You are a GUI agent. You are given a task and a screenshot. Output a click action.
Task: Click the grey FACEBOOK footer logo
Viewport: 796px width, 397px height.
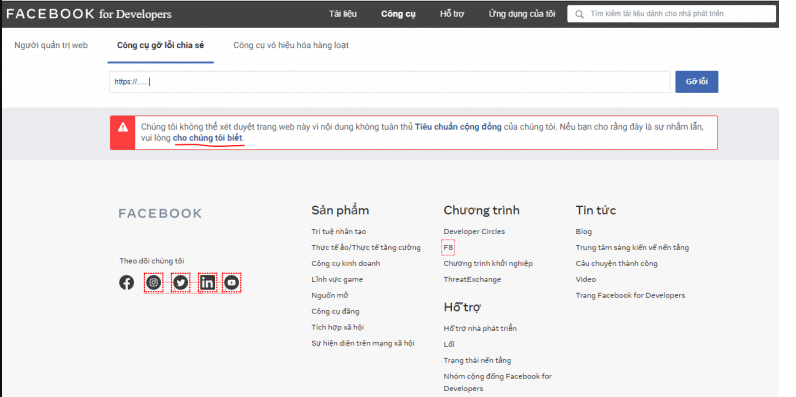point(160,213)
